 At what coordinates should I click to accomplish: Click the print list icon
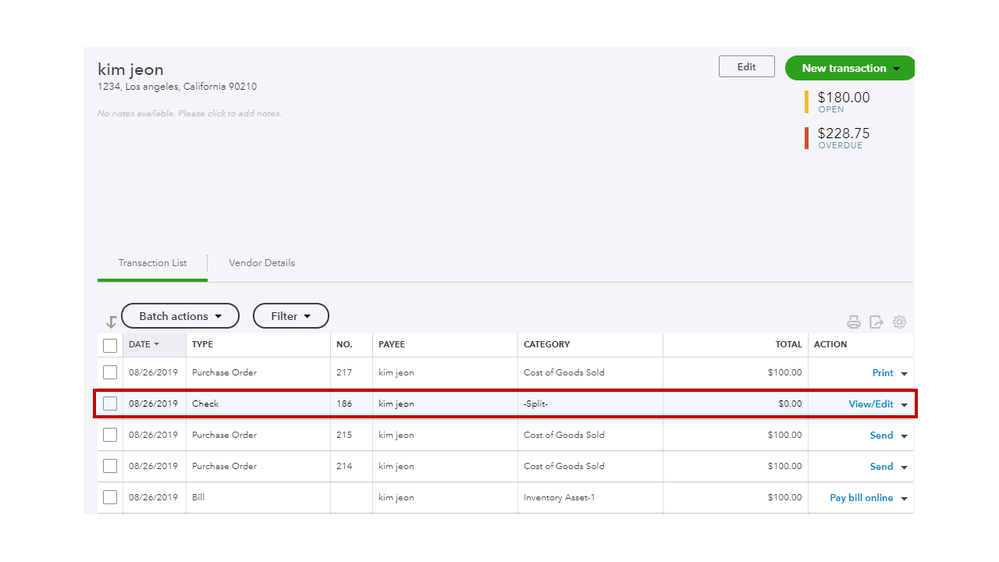(x=853, y=322)
